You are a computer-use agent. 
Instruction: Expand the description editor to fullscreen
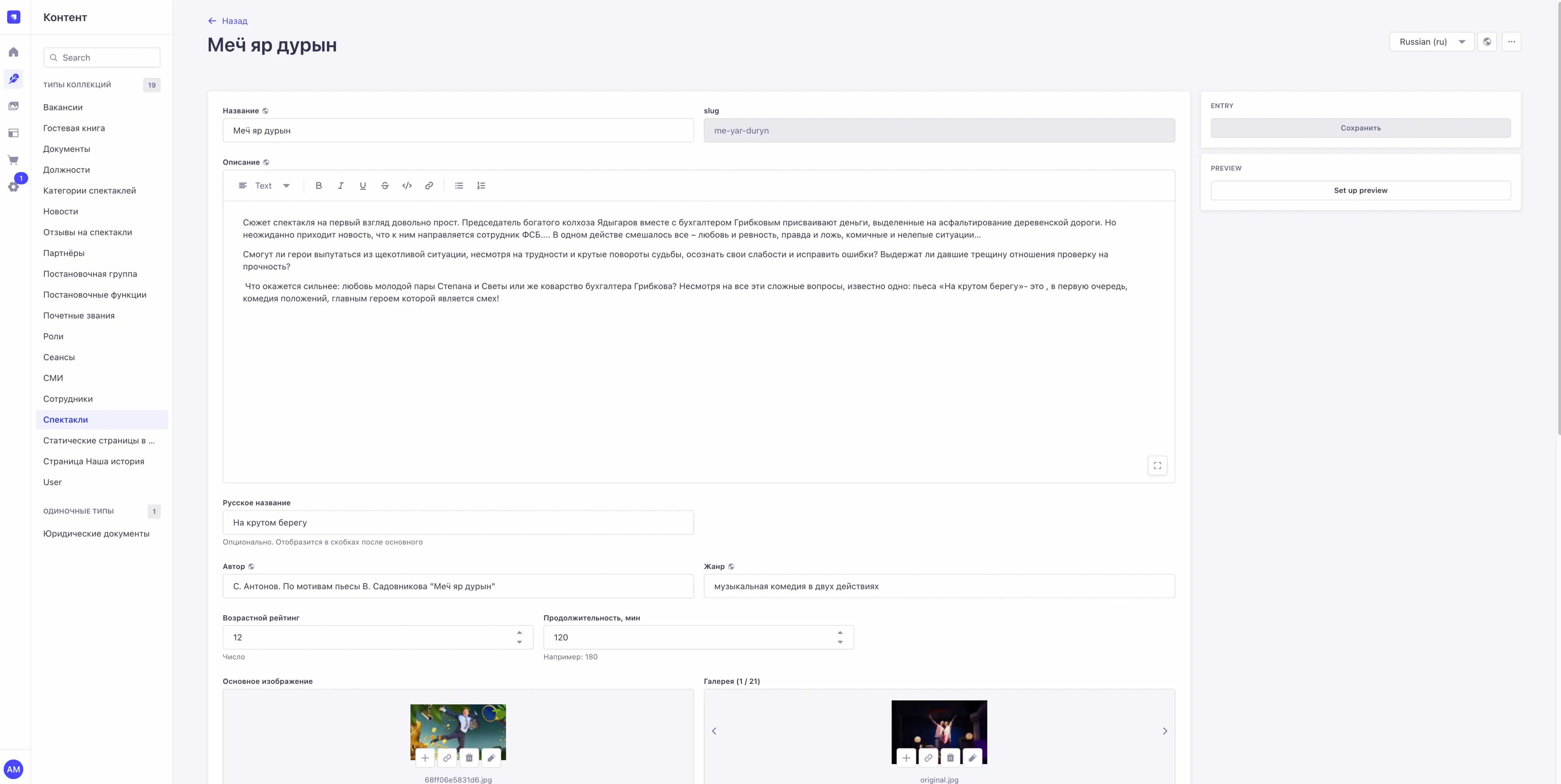click(1157, 465)
